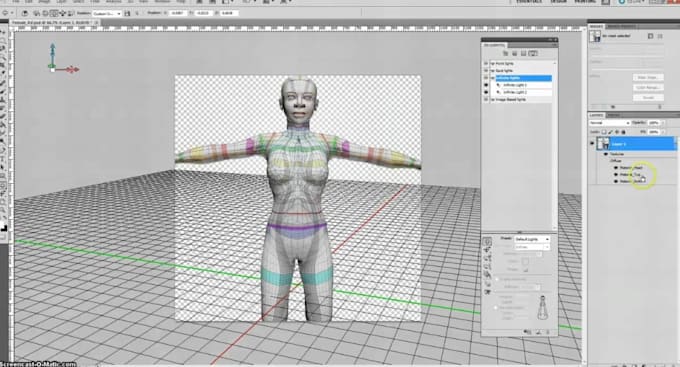This screenshot has height=367, width=680.
Task: Toggle lock image pixels brush icon
Action: click(x=610, y=132)
